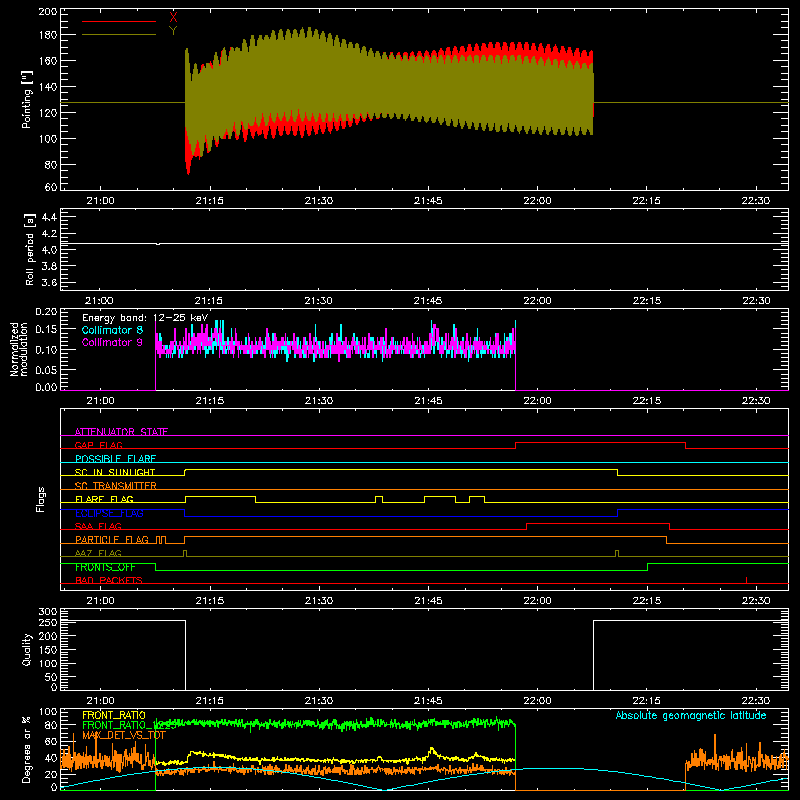Click the 'Roll period [s]' axis title
800x800 pixels.
(30, 249)
